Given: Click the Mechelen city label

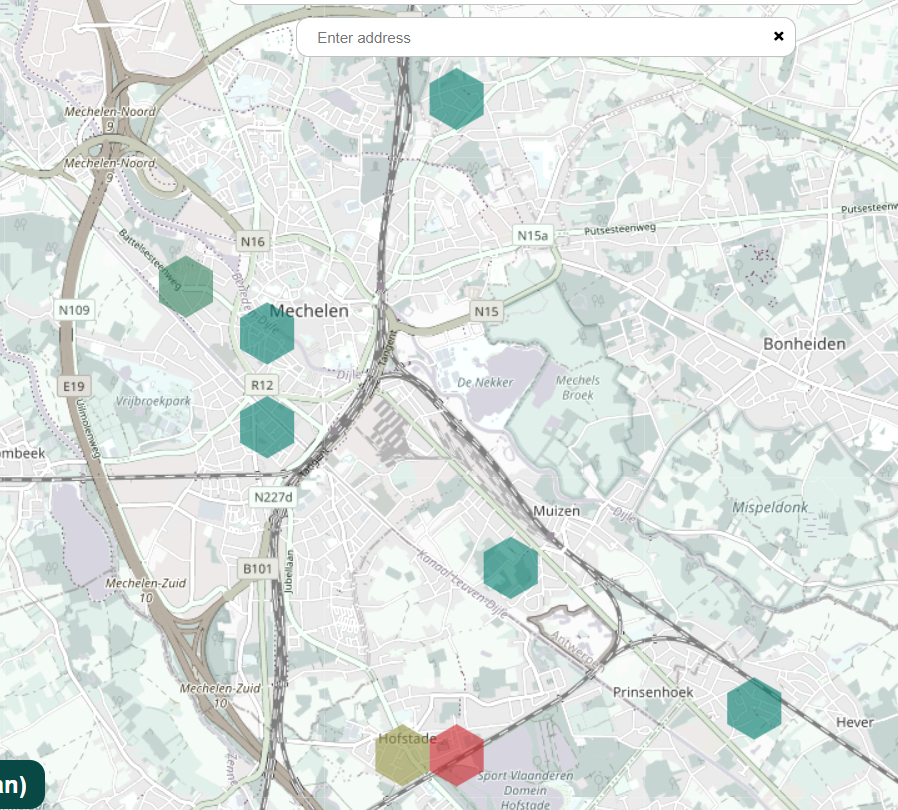Looking at the screenshot, I should coord(309,311).
